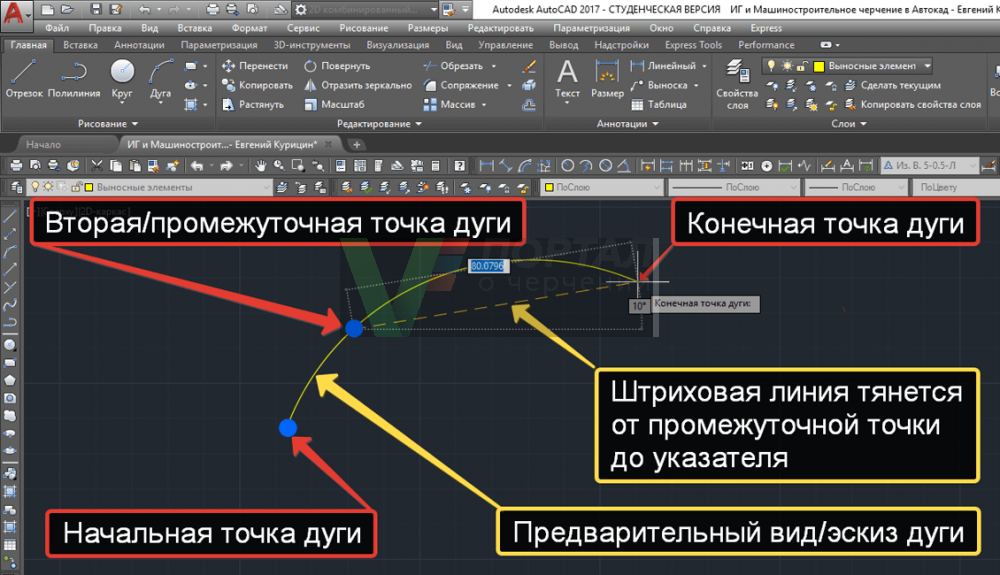Expand the Редактирование panel
1000x575 pixels.
pyautogui.click(x=379, y=124)
